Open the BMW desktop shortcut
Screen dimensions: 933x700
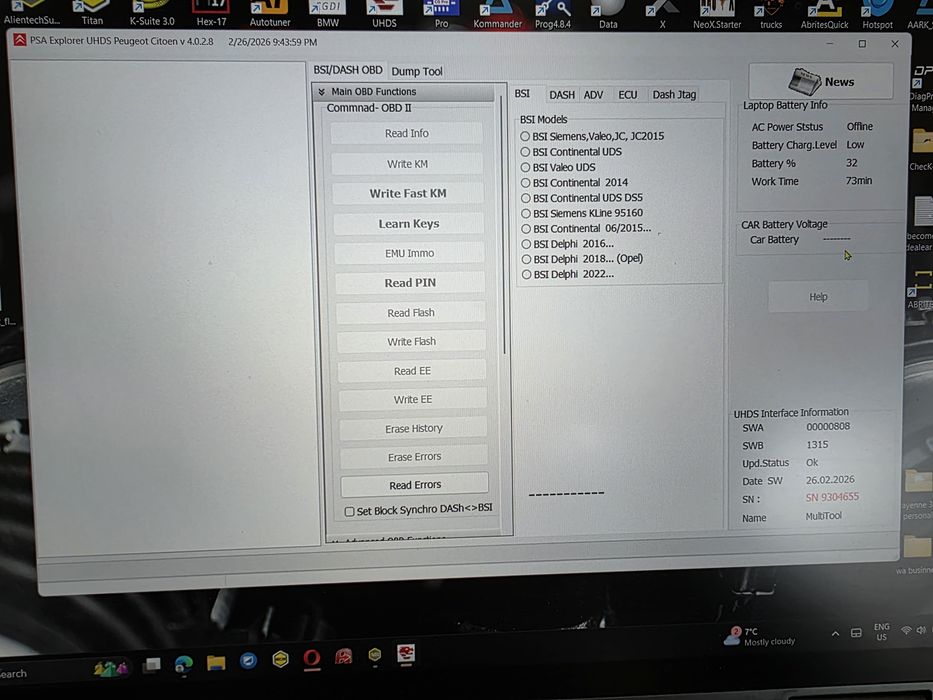coord(327,13)
